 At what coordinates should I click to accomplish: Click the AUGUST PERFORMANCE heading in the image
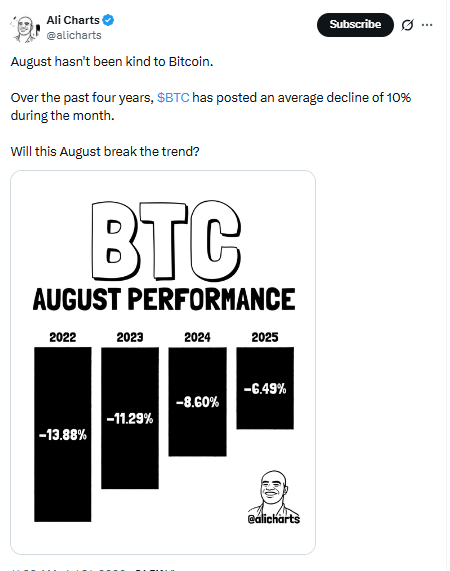(x=164, y=299)
